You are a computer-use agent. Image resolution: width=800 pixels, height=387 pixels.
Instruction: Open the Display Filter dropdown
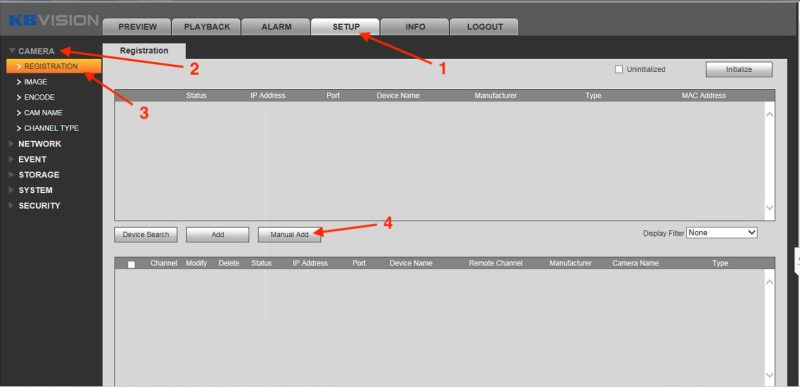tap(722, 233)
